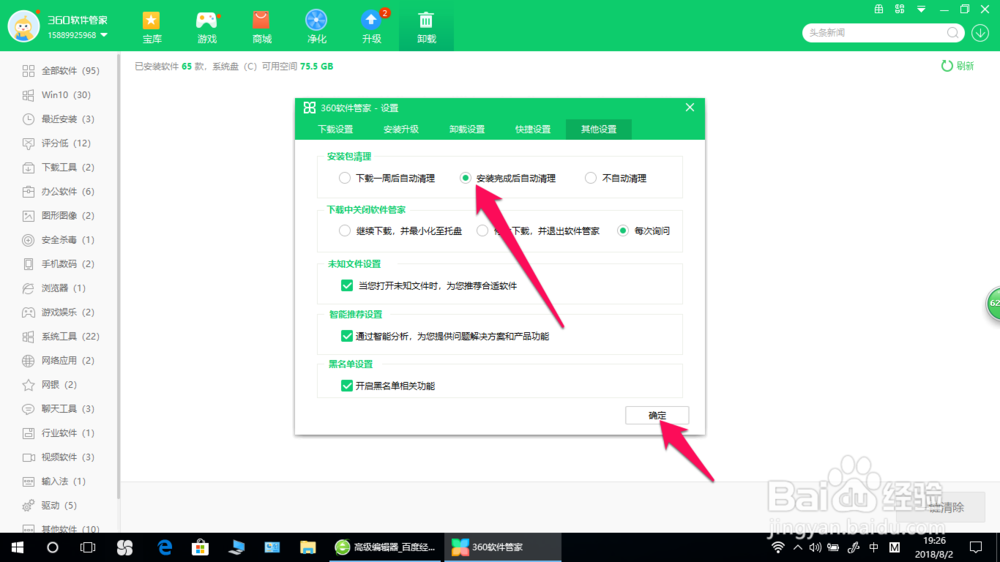Screen dimensions: 1000x562
Task: Select 驱动 (5) category
Action: (49, 506)
